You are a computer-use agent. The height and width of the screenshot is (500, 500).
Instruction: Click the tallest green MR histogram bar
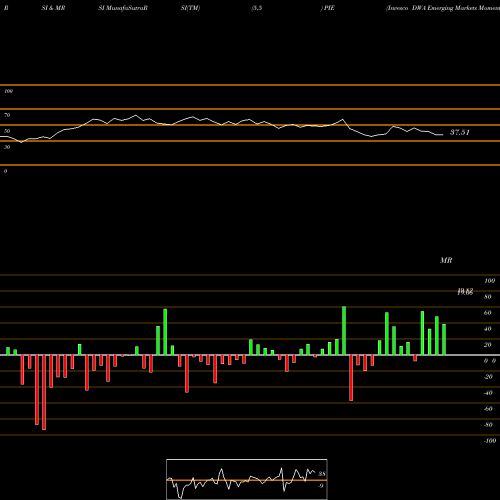344,331
